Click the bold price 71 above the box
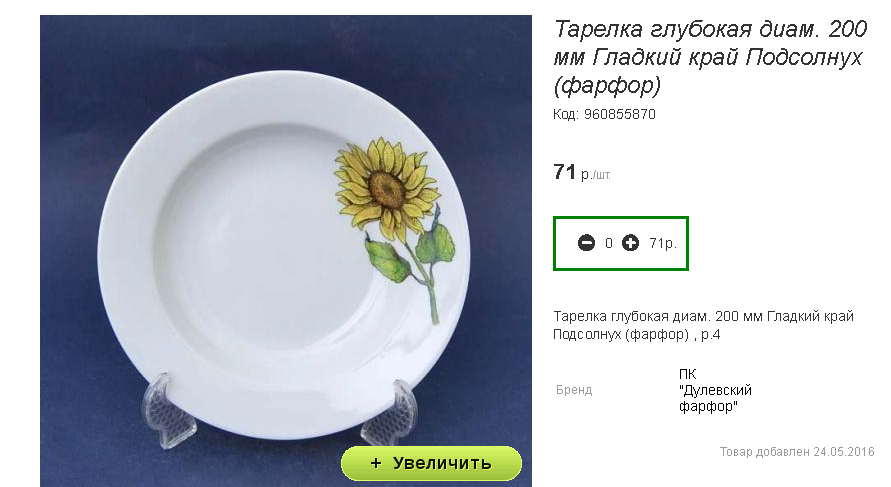Image resolution: width=891 pixels, height=487 pixels. click(564, 172)
